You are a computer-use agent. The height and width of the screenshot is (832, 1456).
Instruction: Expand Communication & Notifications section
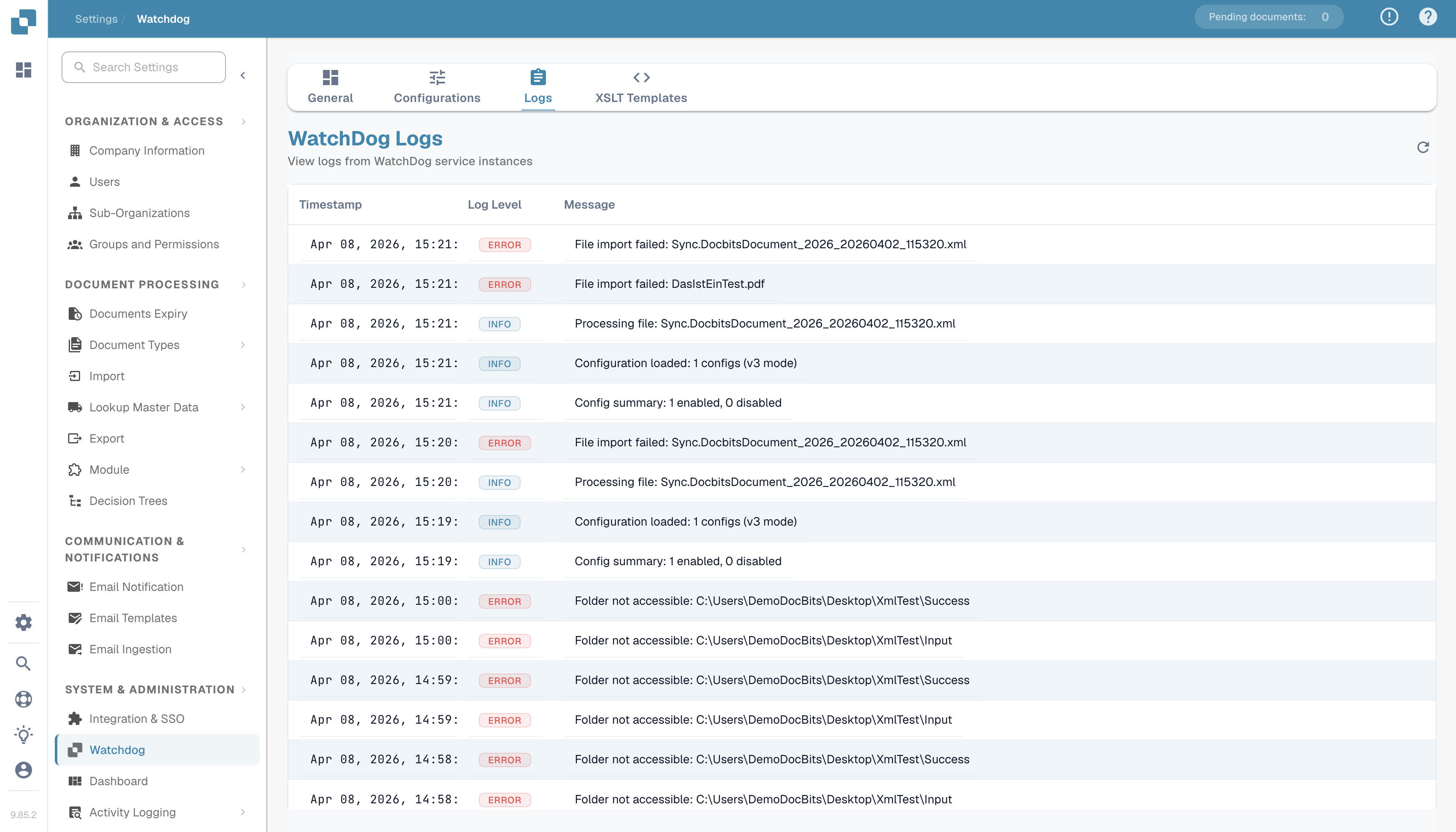[243, 549]
